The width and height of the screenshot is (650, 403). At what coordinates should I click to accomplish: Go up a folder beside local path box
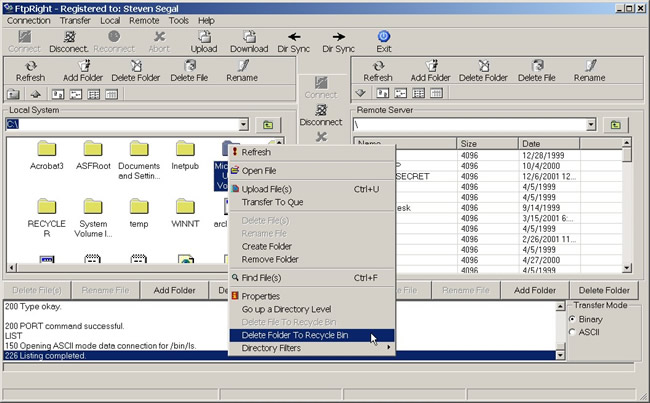tap(268, 125)
